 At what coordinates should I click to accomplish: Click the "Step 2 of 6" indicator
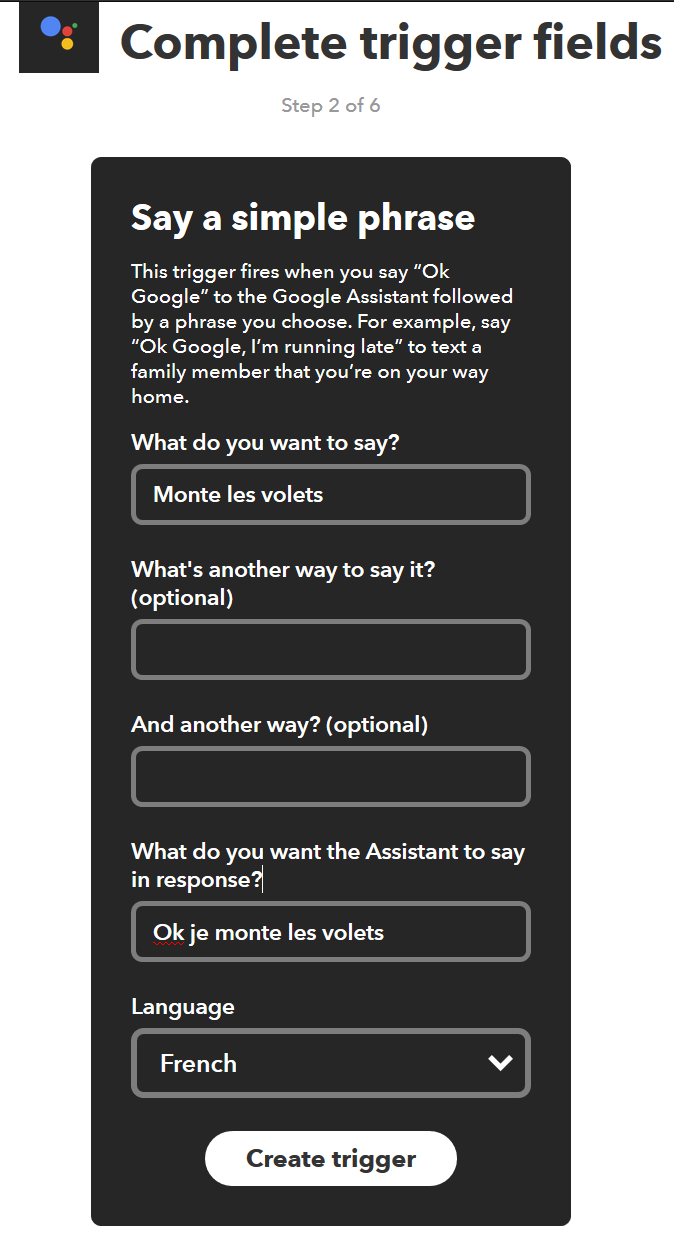(330, 105)
